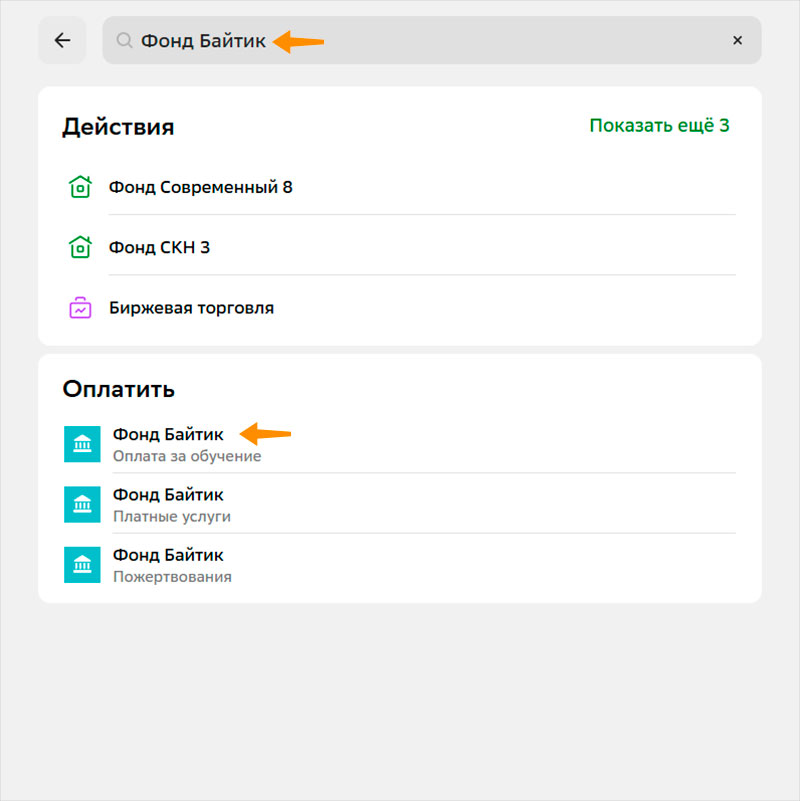Open the Фонд Современный 8 action
This screenshot has width=800, height=801.
pyautogui.click(x=201, y=187)
